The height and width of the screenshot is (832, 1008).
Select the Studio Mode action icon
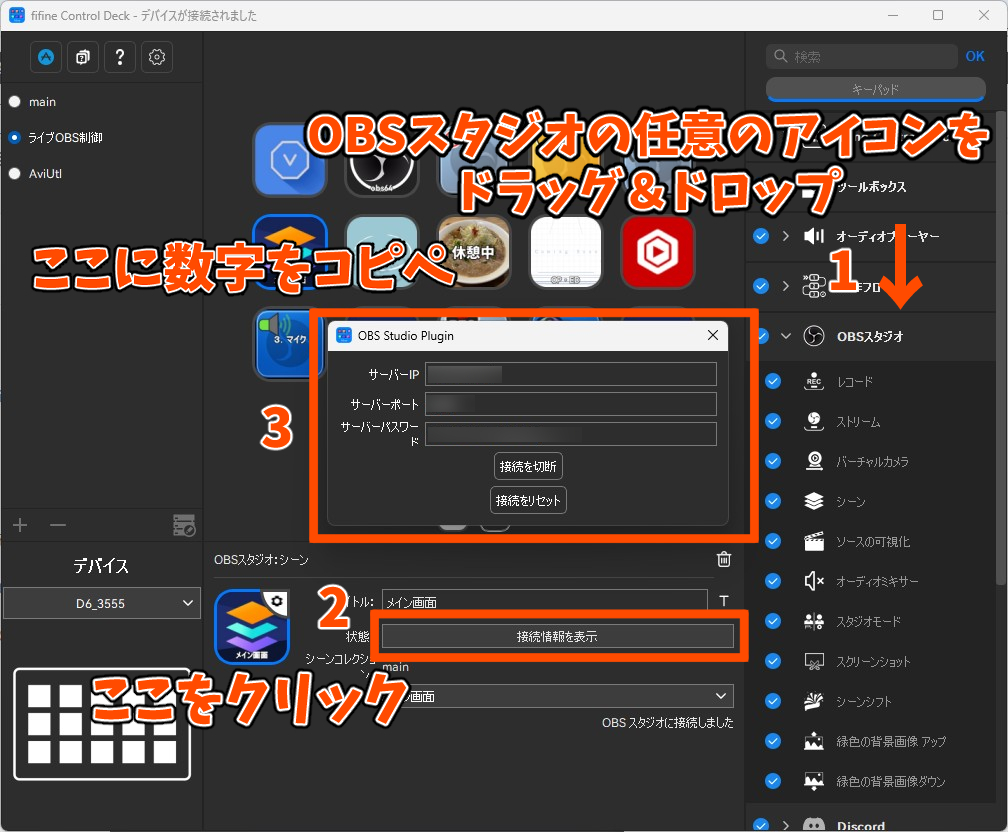(814, 622)
